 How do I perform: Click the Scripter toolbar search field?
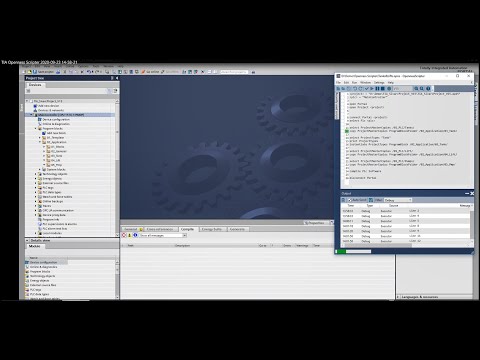(403, 89)
